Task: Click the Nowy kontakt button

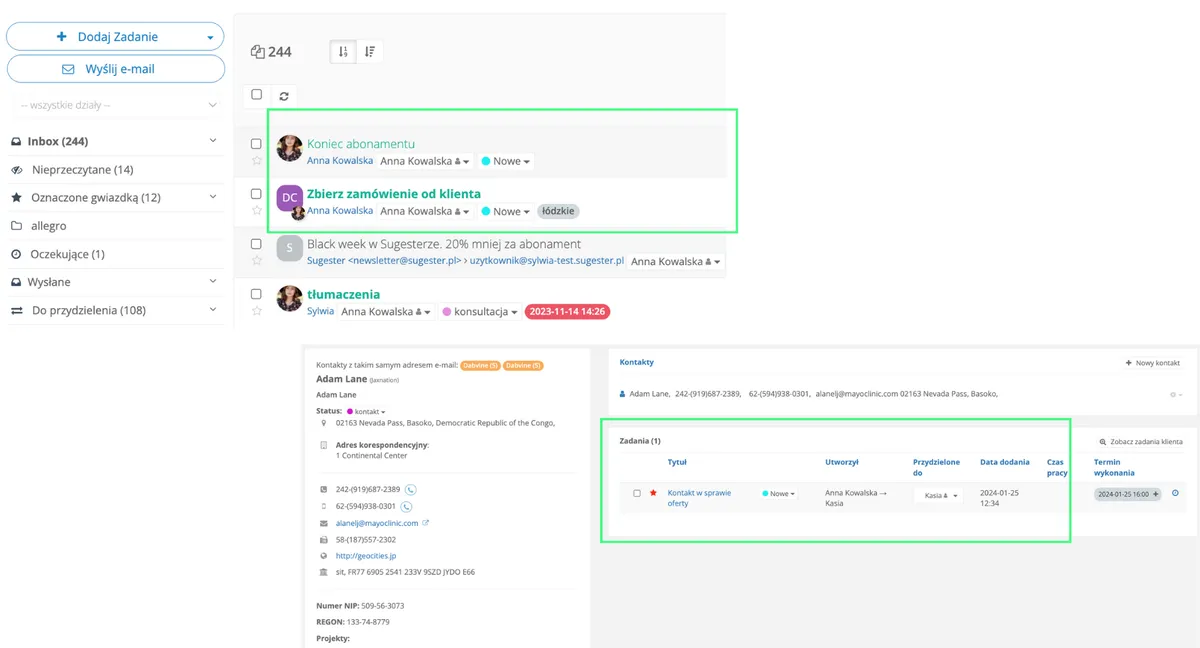Action: point(1153,363)
